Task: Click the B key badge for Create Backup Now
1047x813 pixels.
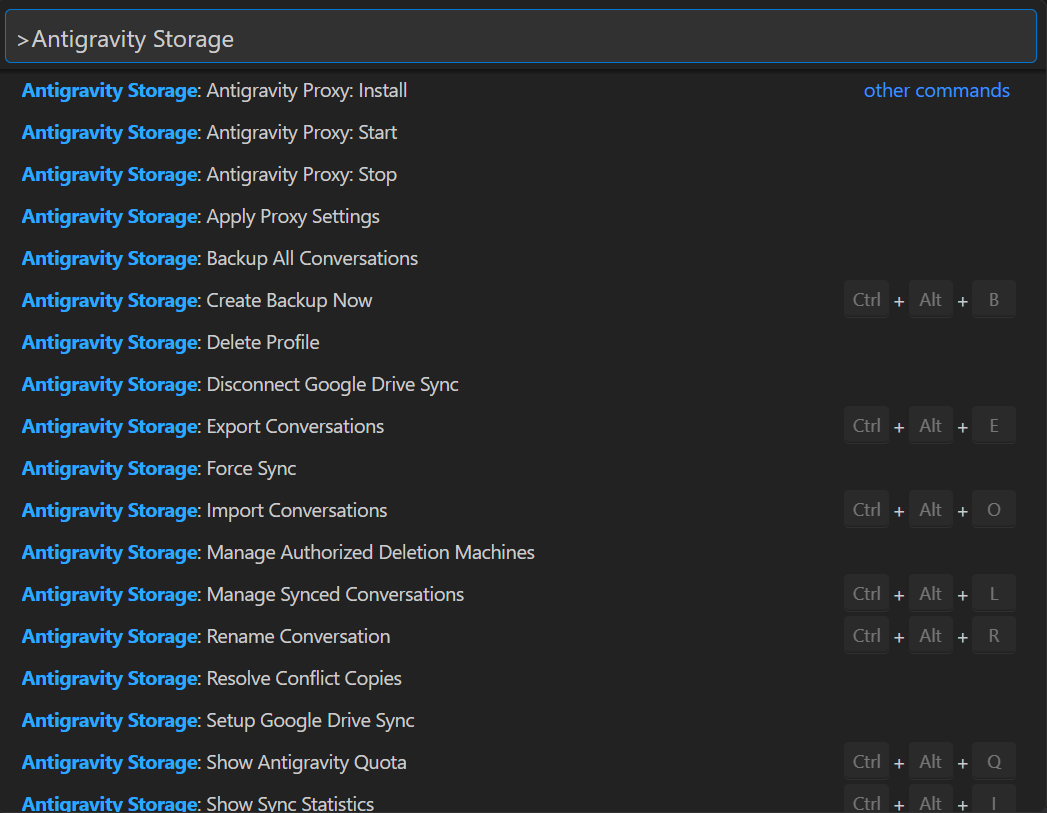Action: (994, 300)
